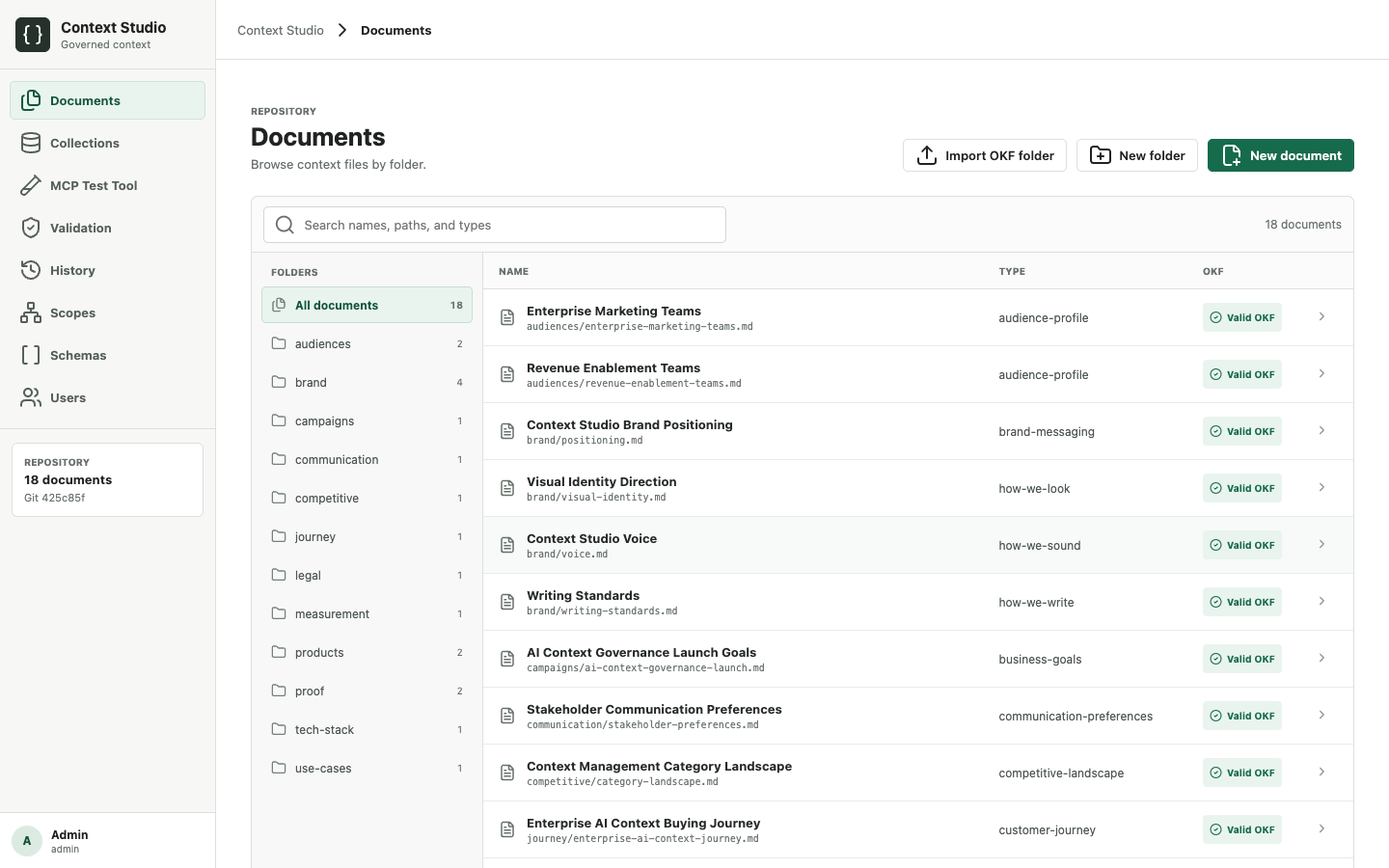This screenshot has width=1389, height=868.
Task: Go to MCP Test Tool page
Action: coord(107,185)
